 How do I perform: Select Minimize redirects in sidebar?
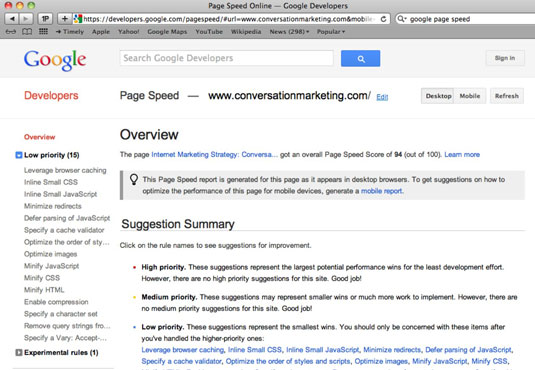(53, 206)
